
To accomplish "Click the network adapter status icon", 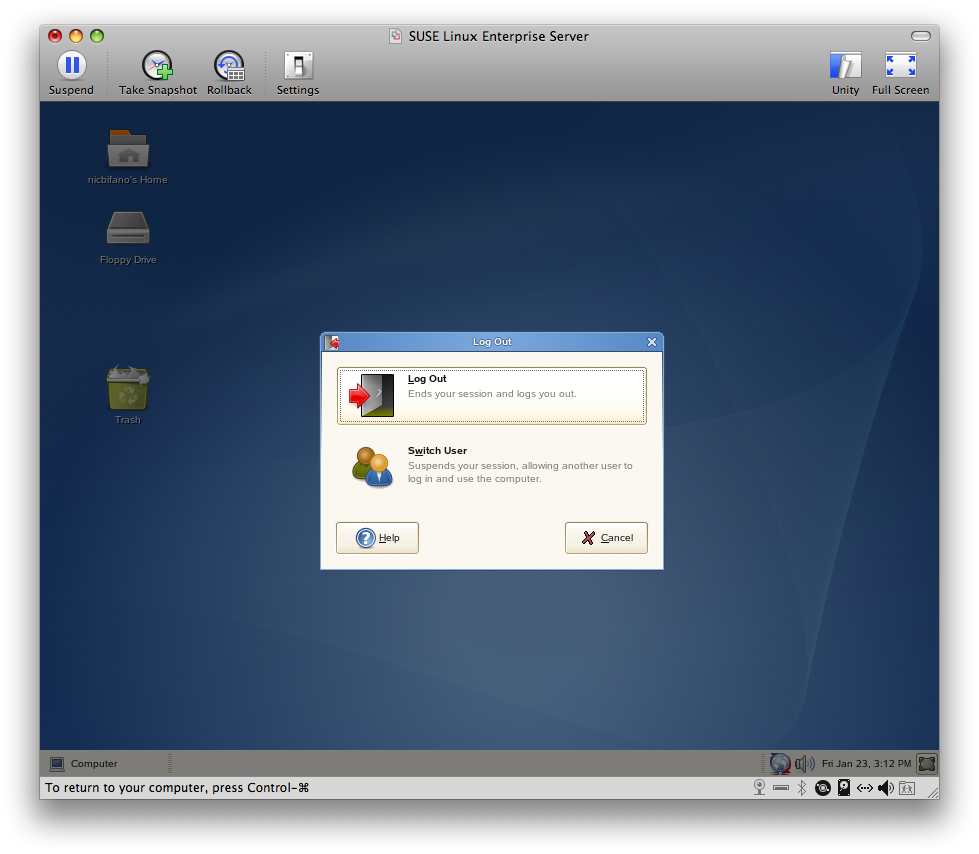I will pos(864,788).
